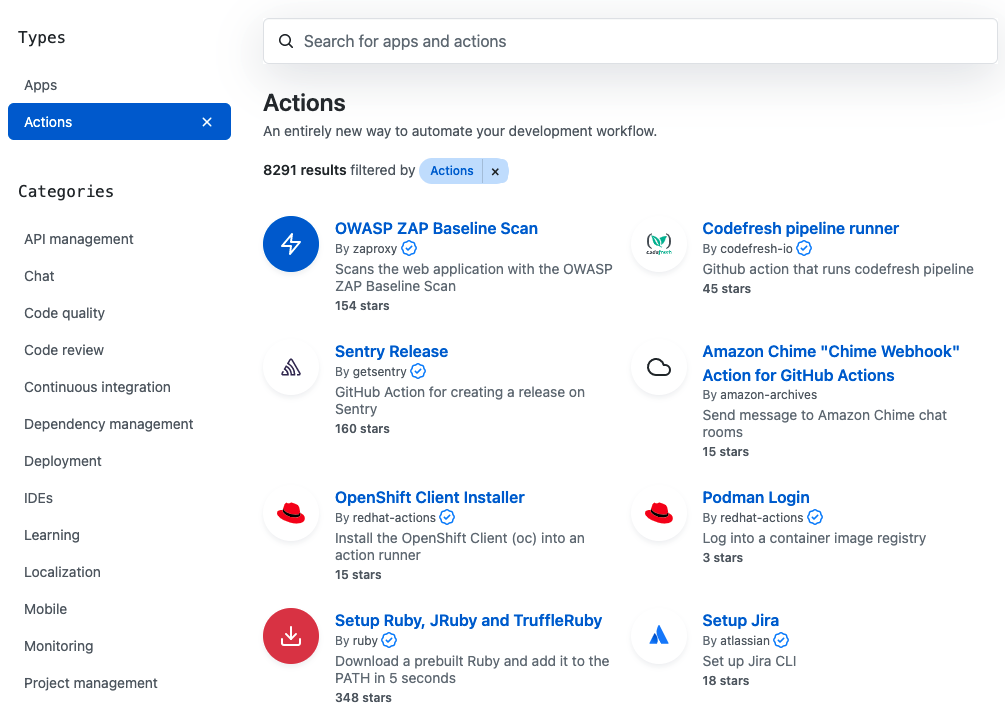Remove the Actions filter chip

495,171
